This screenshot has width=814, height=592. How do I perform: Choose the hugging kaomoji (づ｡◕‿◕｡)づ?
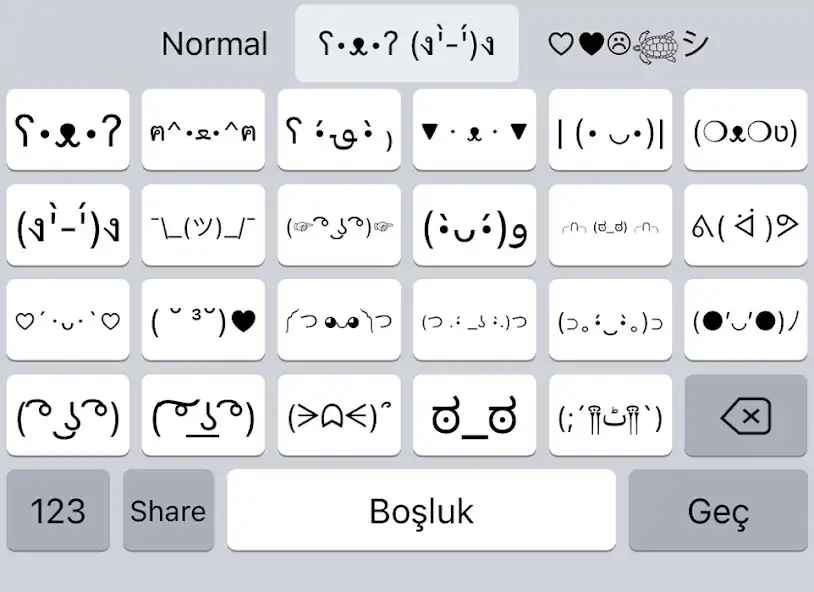pyautogui.click(x=610, y=321)
